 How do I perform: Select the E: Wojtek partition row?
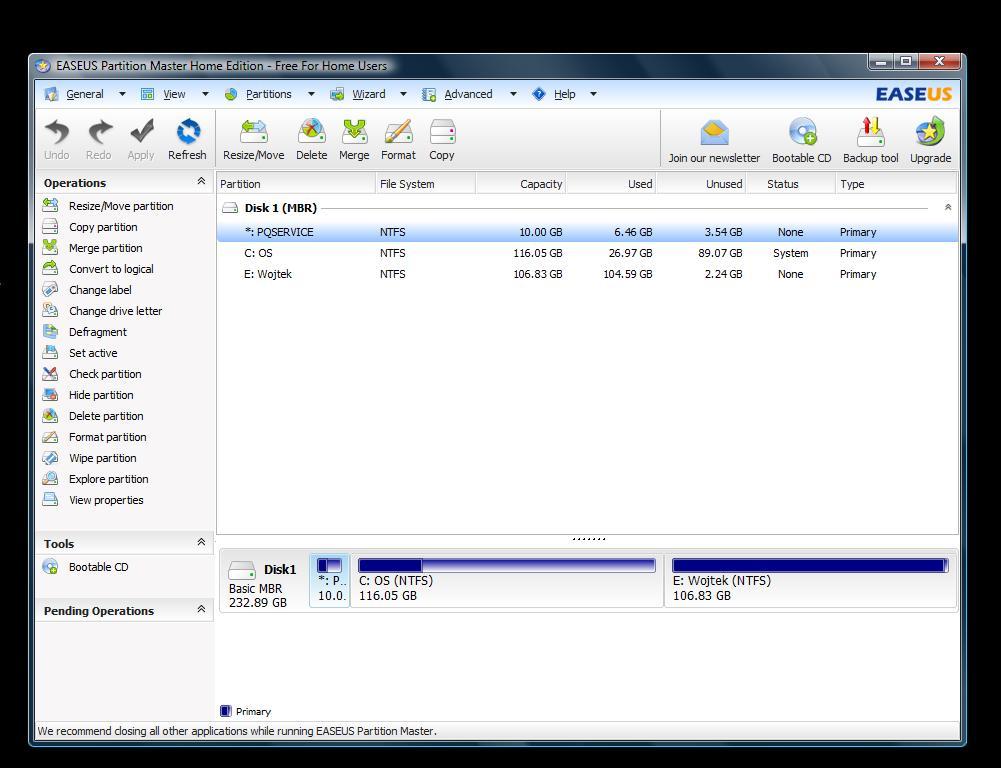pyautogui.click(x=587, y=275)
